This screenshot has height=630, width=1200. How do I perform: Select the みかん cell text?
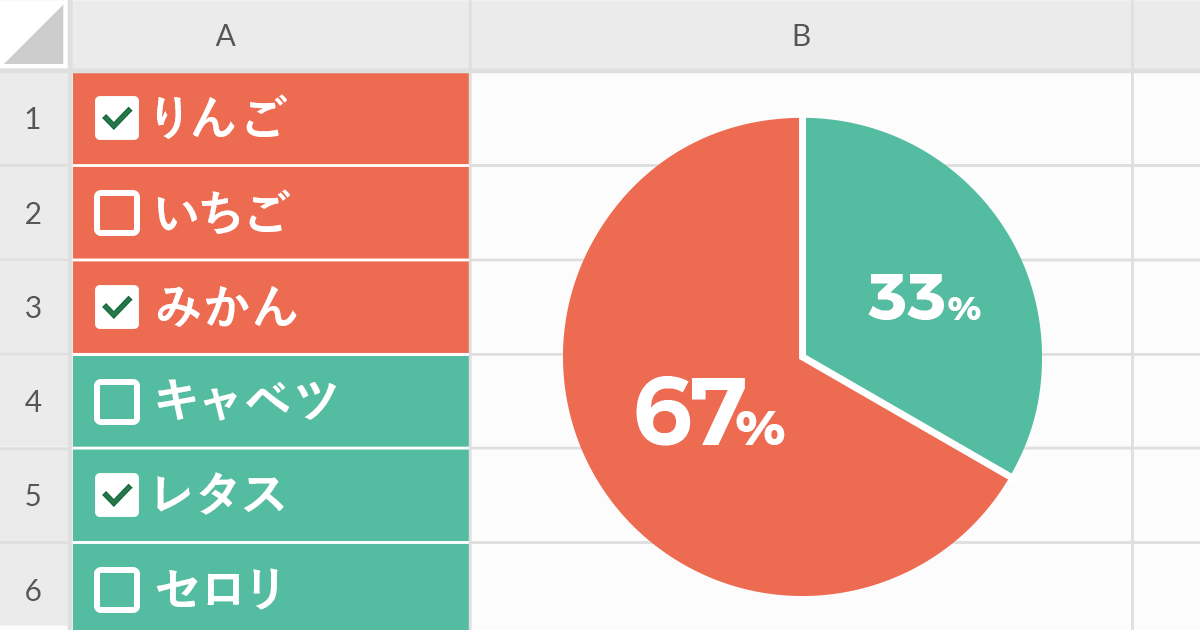pyautogui.click(x=227, y=307)
